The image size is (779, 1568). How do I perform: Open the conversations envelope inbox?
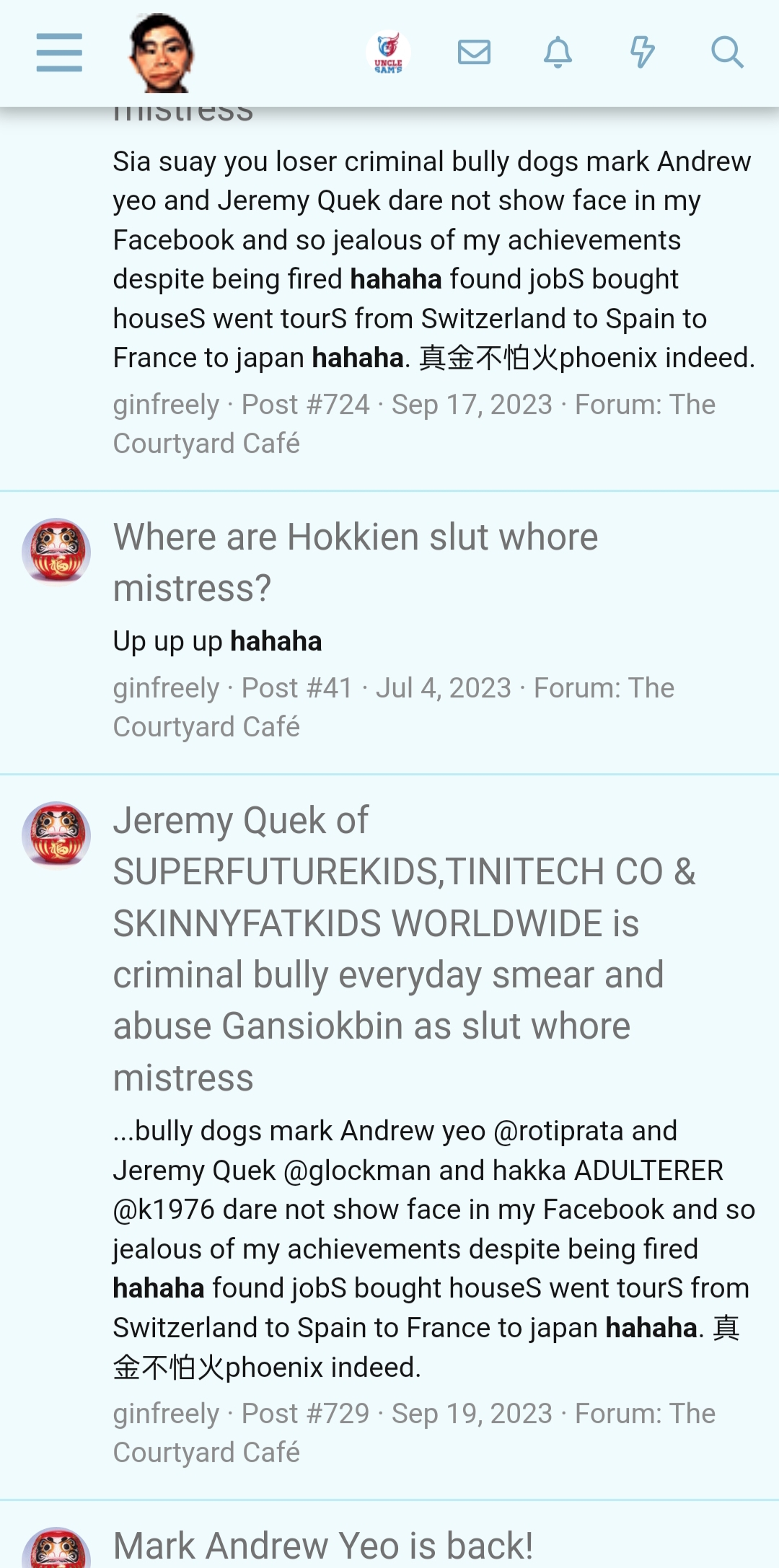(474, 53)
